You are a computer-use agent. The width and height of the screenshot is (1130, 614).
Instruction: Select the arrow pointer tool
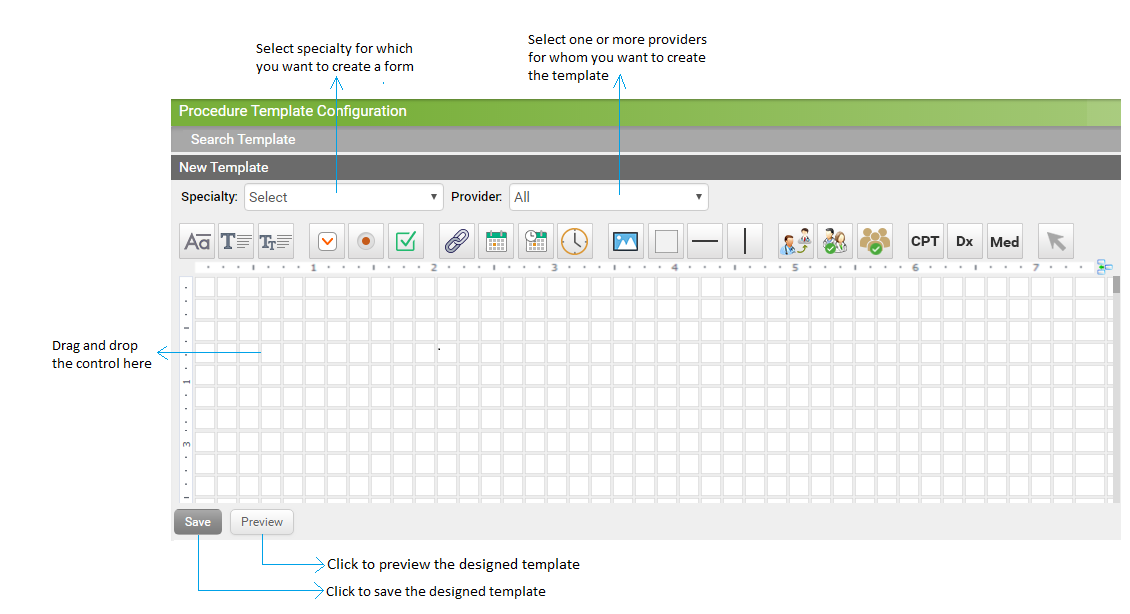(x=1056, y=241)
